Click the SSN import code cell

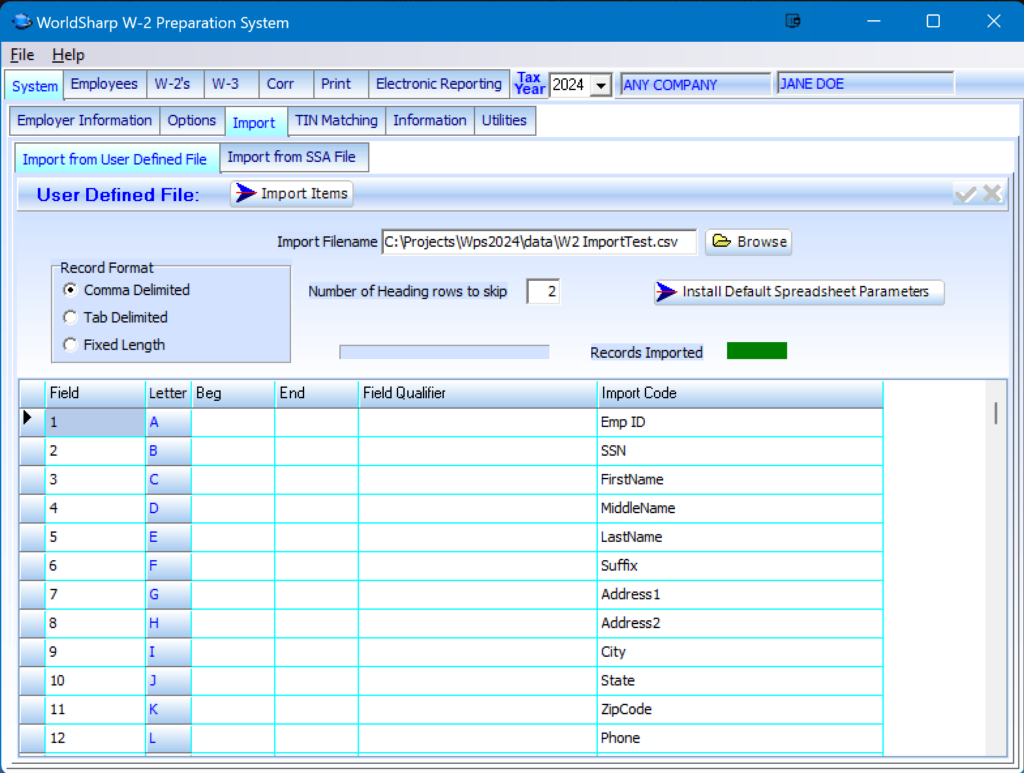coord(741,451)
